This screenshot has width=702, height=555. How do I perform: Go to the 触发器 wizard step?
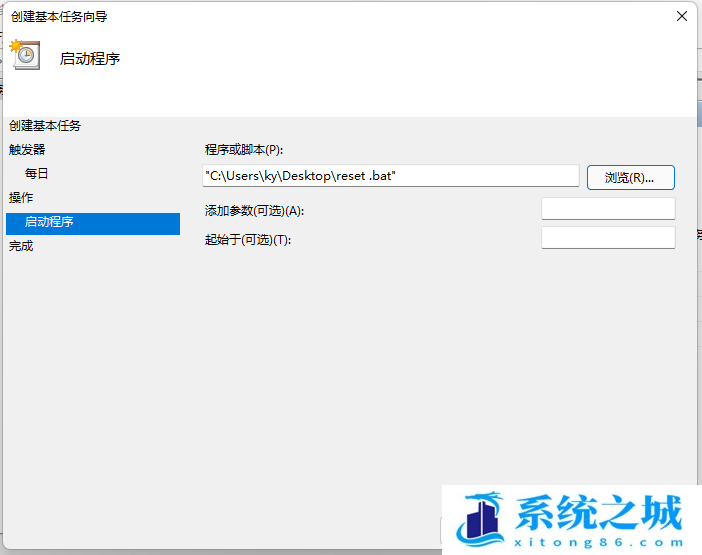click(27, 149)
